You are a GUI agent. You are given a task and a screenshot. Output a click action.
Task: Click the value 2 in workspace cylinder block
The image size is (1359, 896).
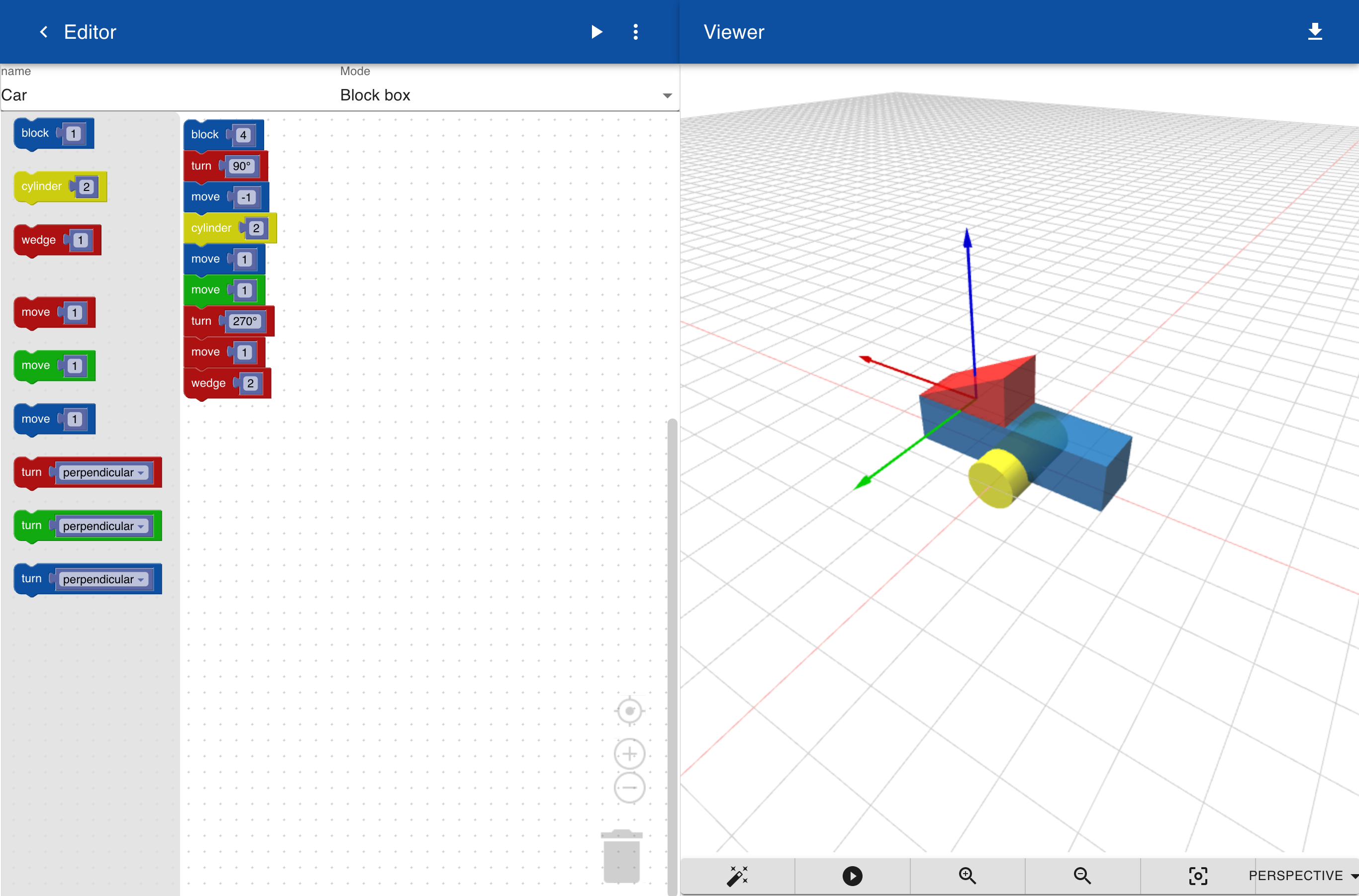tap(256, 229)
